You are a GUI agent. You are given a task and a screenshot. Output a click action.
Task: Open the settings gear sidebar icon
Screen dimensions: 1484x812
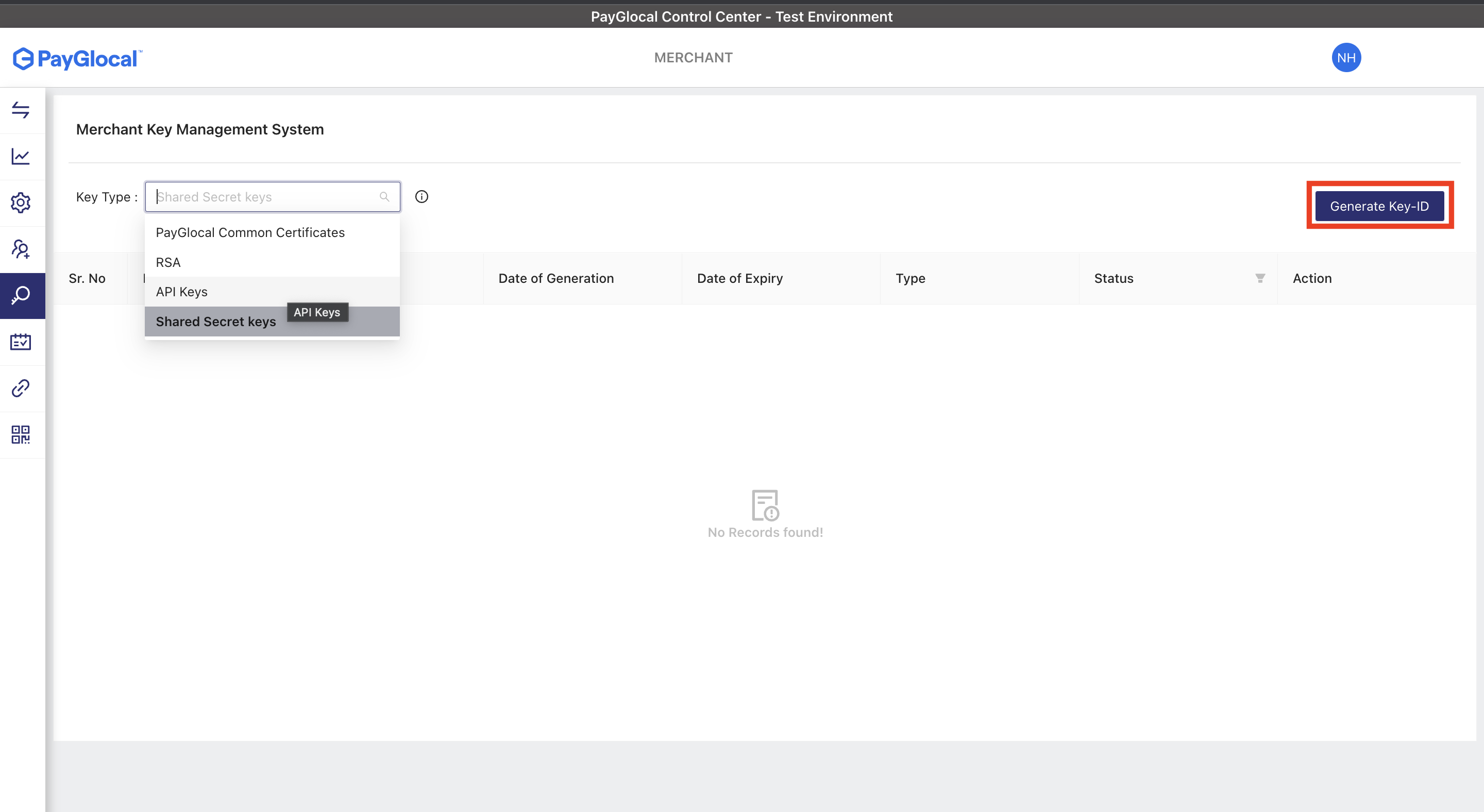click(21, 202)
